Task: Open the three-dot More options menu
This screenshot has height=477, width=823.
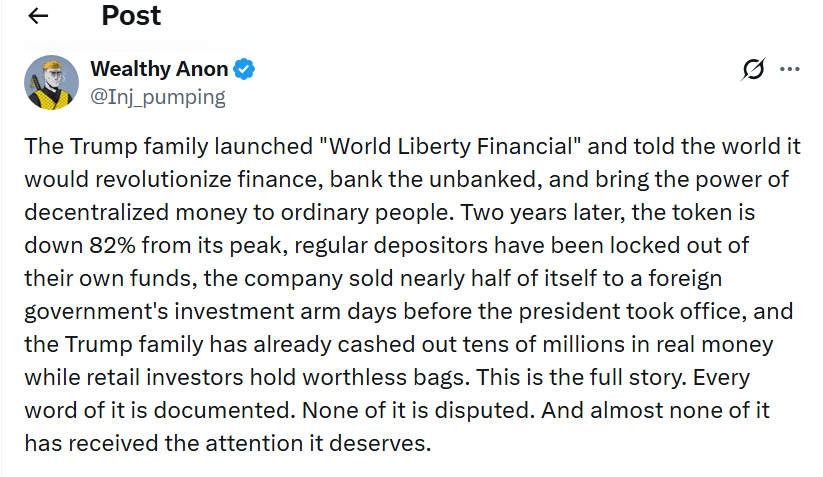Action: pos(790,69)
